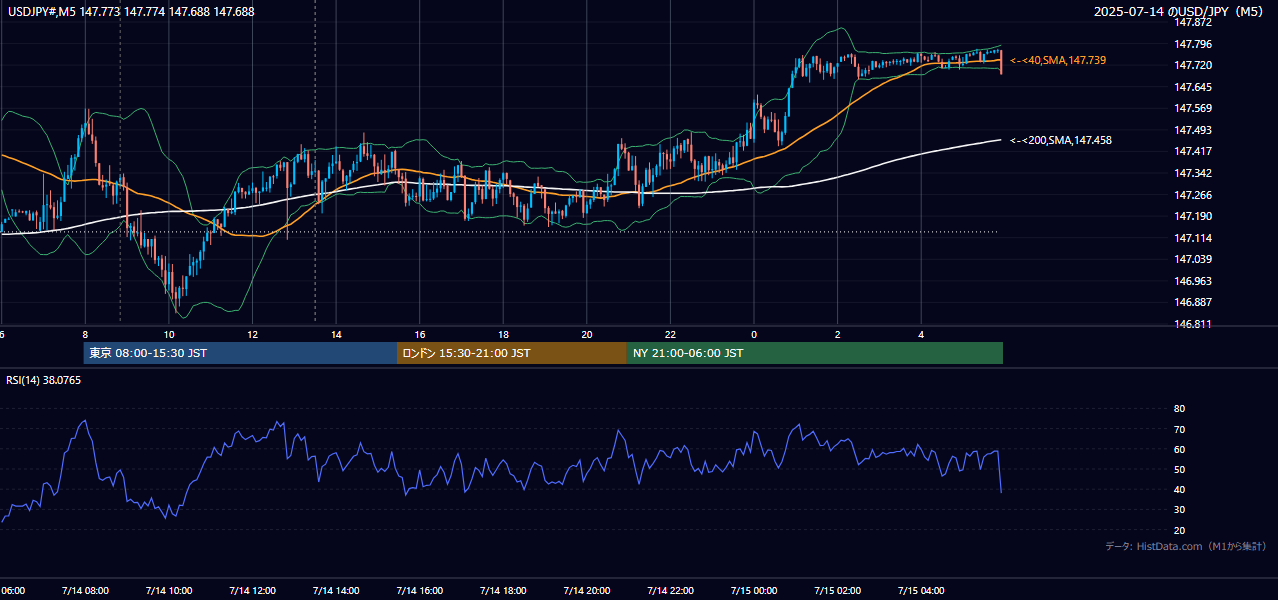The image size is (1278, 600).
Task: Click RSI scale value 60
Action: coord(1180,449)
